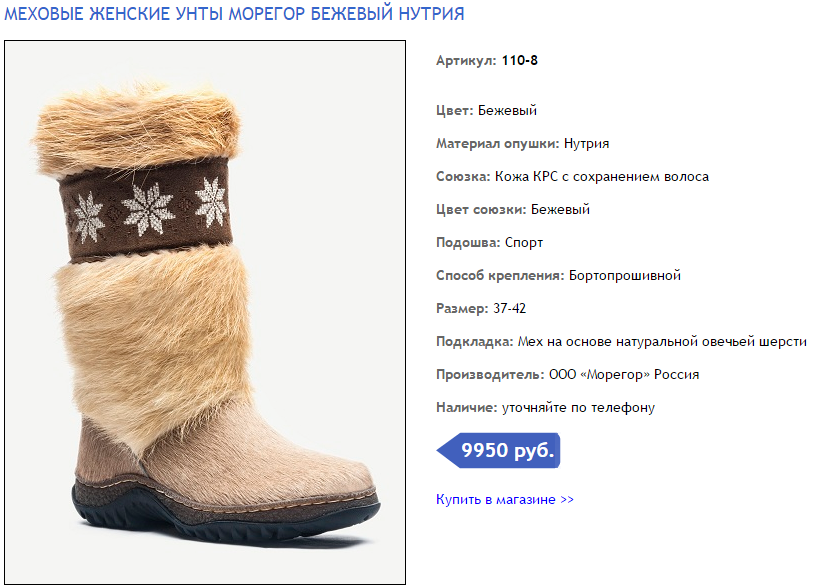The width and height of the screenshot is (831, 587).
Task: Click the 'Подошва: Спорт' line
Action: (x=489, y=243)
